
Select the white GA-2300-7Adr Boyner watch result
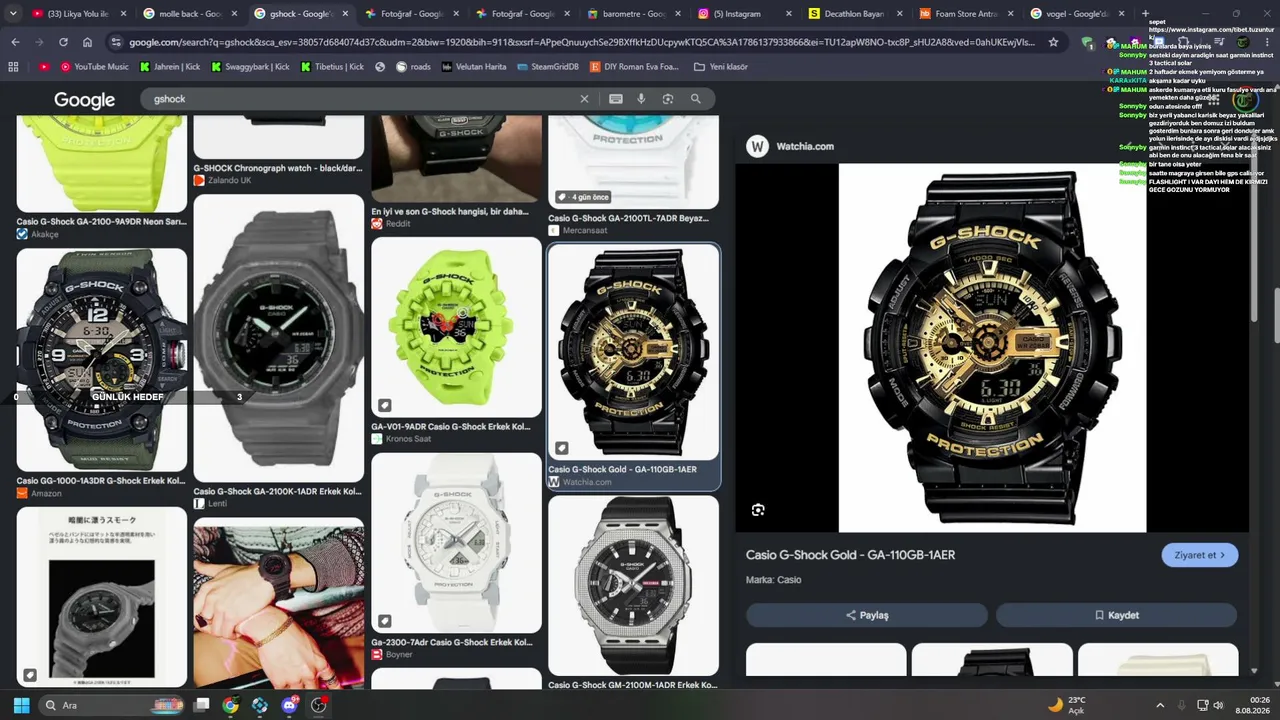tap(456, 543)
